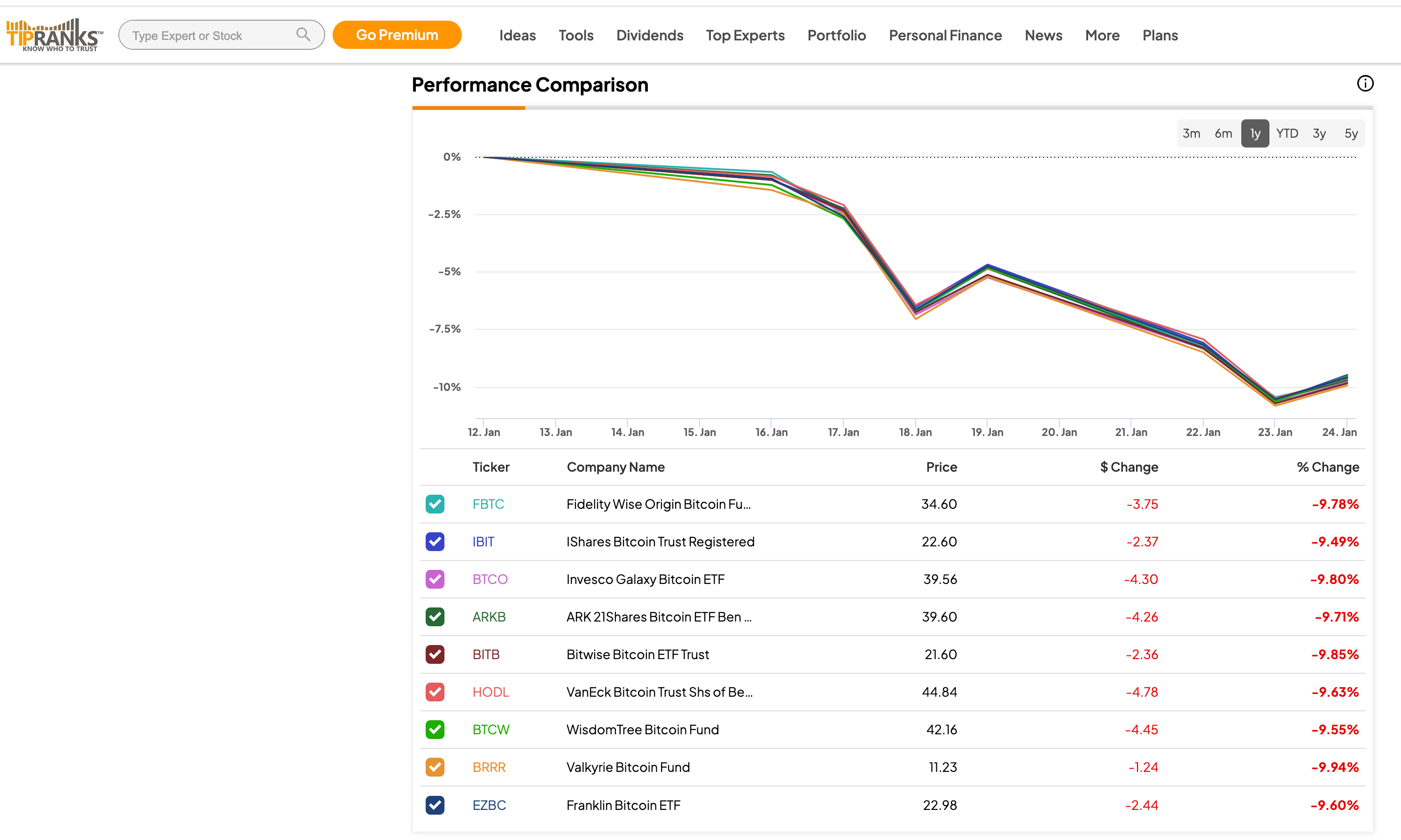Uncheck the IBIT checkbox

click(435, 542)
